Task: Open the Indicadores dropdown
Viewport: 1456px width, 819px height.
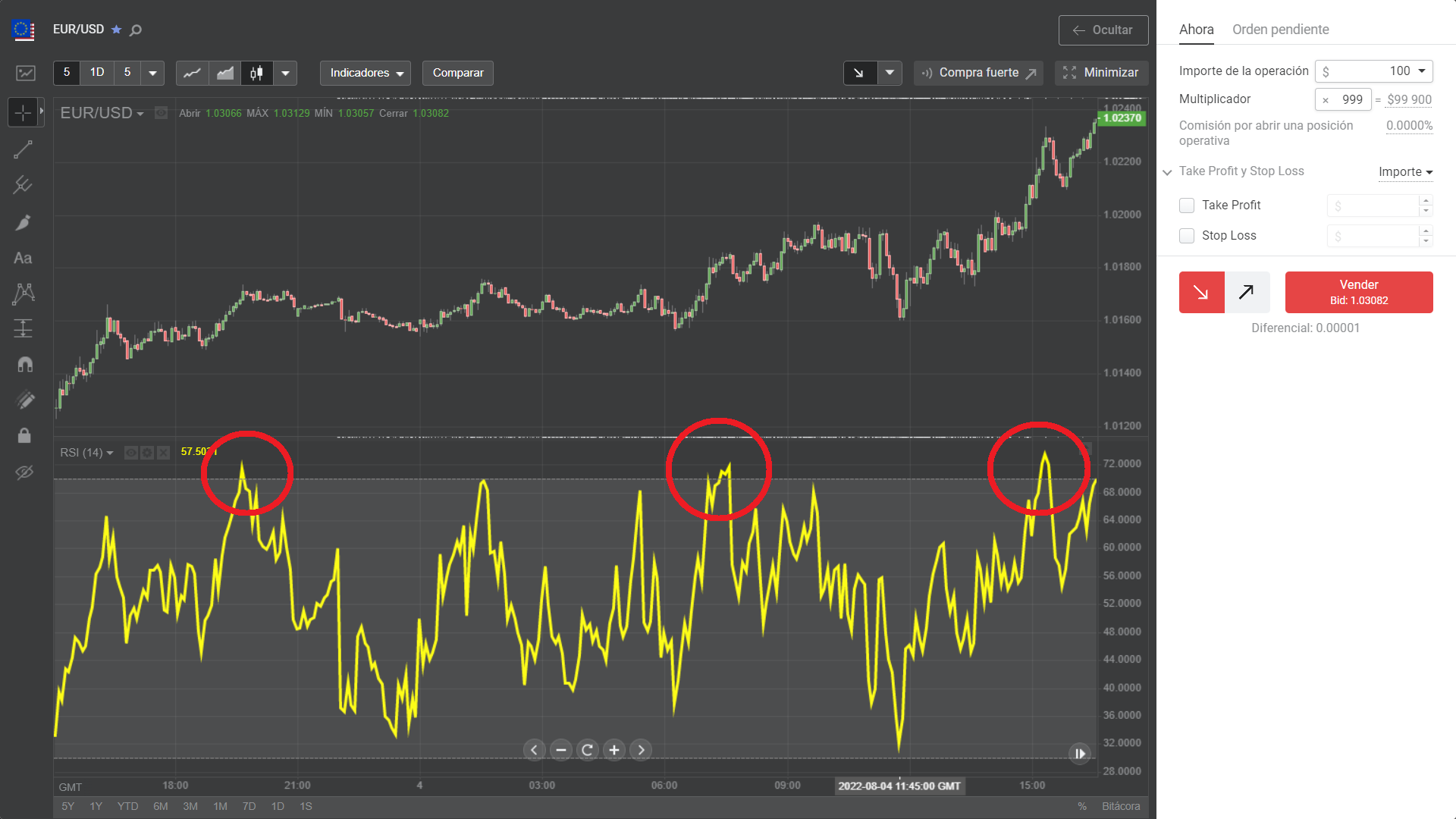Action: [366, 73]
